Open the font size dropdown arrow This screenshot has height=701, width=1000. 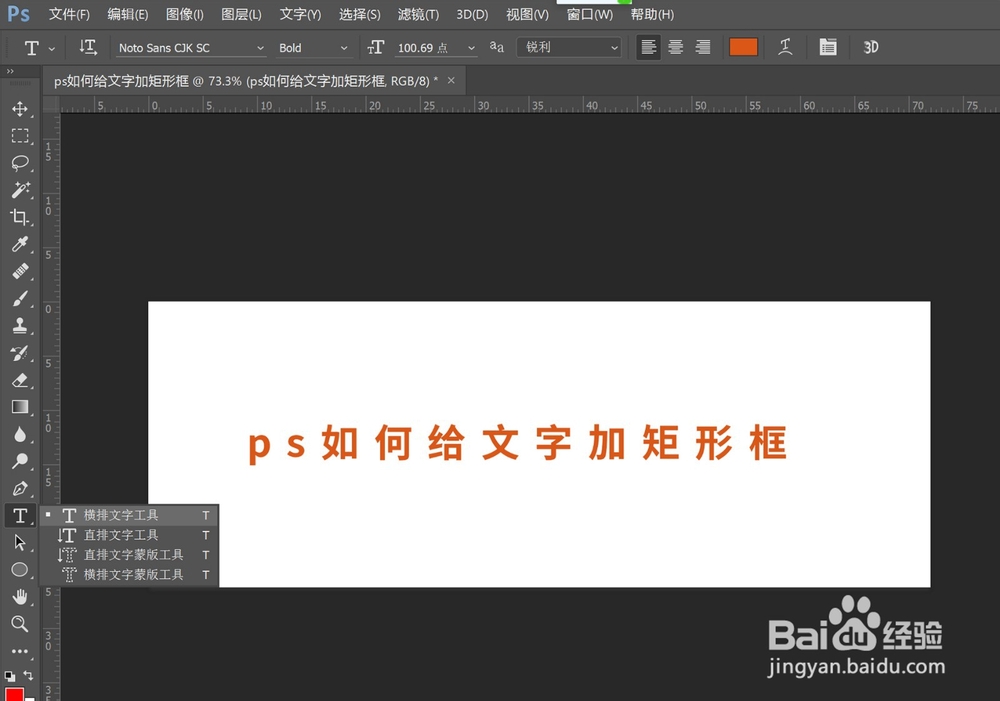(471, 48)
